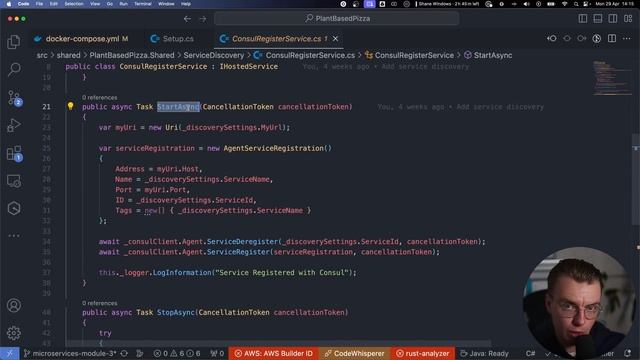Open the ConsulRegisterService.cs breadcrumb
Screen dimensions: 640x360
304,55
